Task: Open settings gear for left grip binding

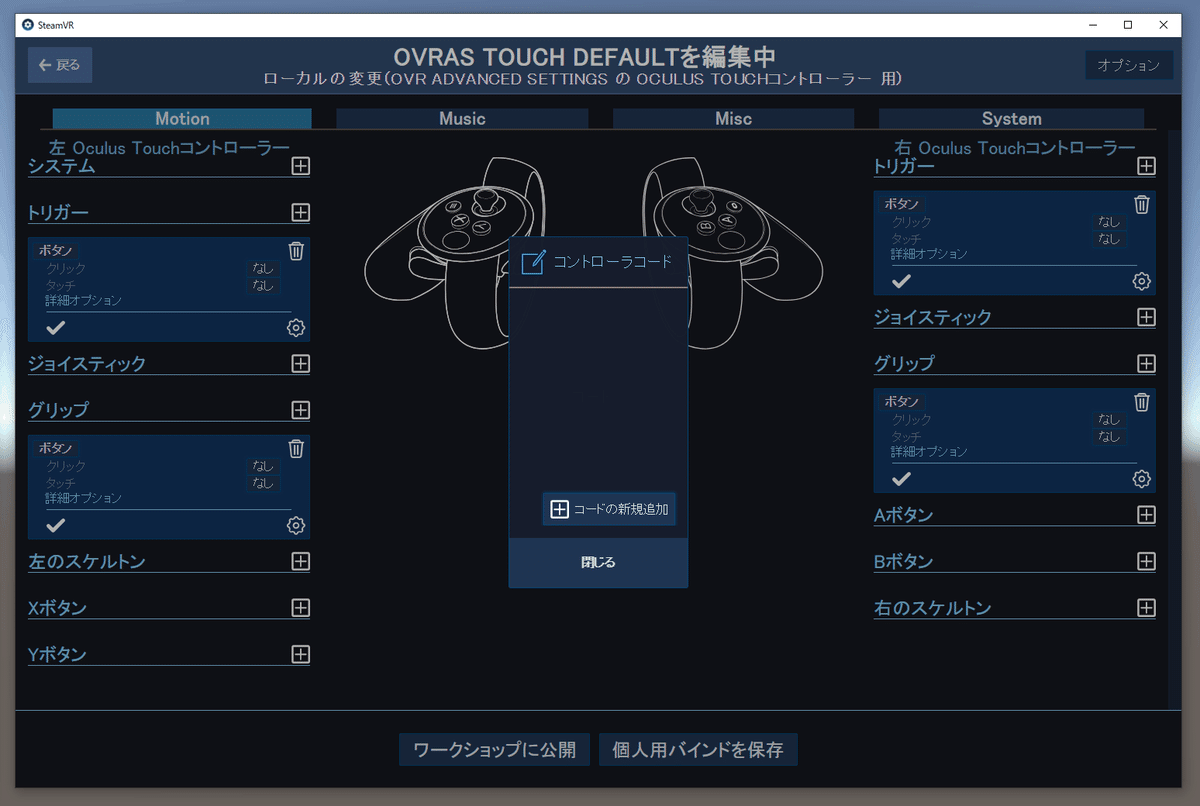Action: [x=296, y=525]
